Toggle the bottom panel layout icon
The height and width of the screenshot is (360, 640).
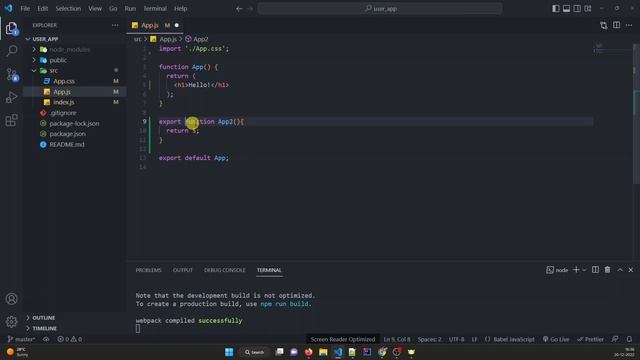pos(566,9)
